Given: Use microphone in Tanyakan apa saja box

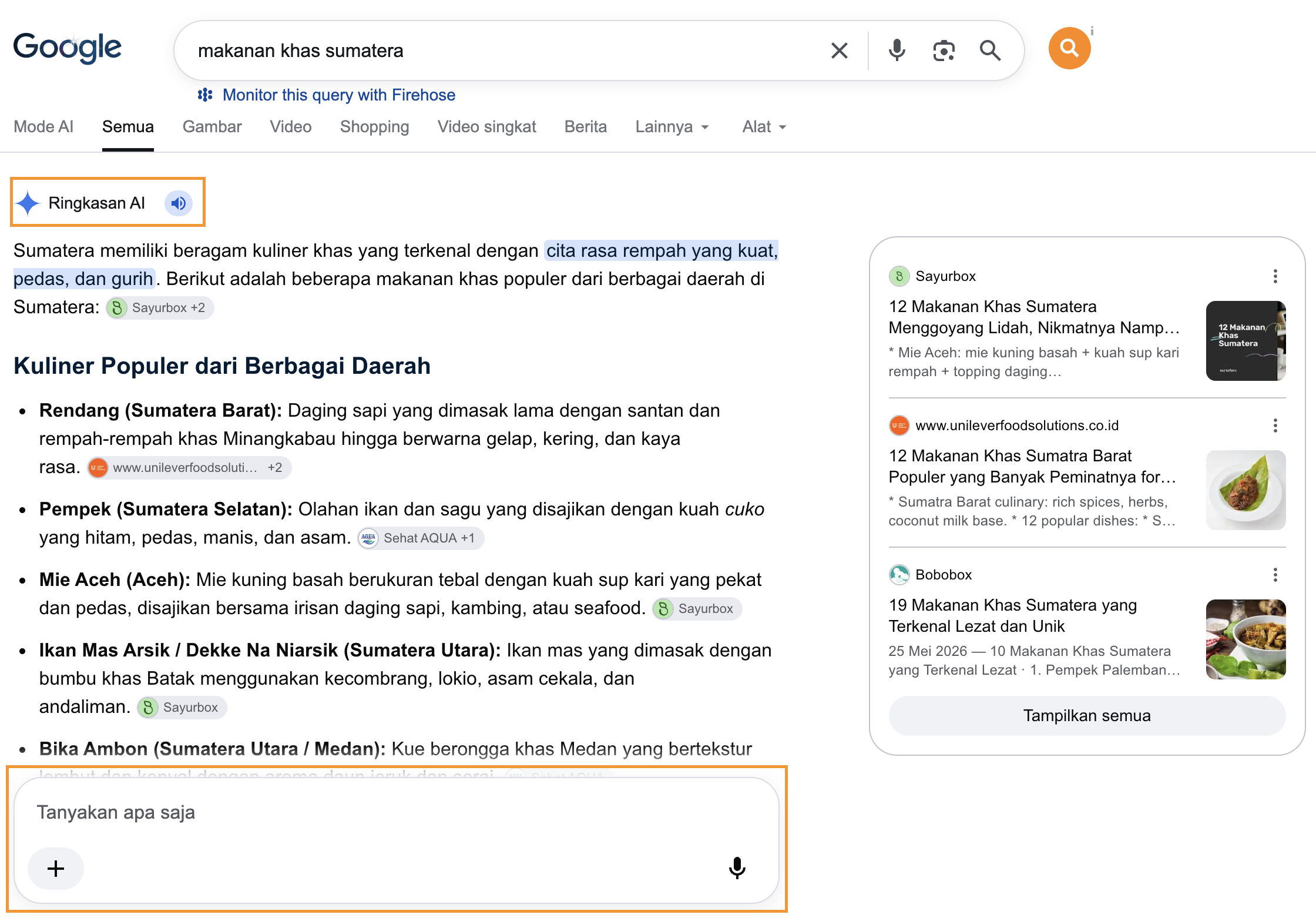Looking at the screenshot, I should 737,868.
